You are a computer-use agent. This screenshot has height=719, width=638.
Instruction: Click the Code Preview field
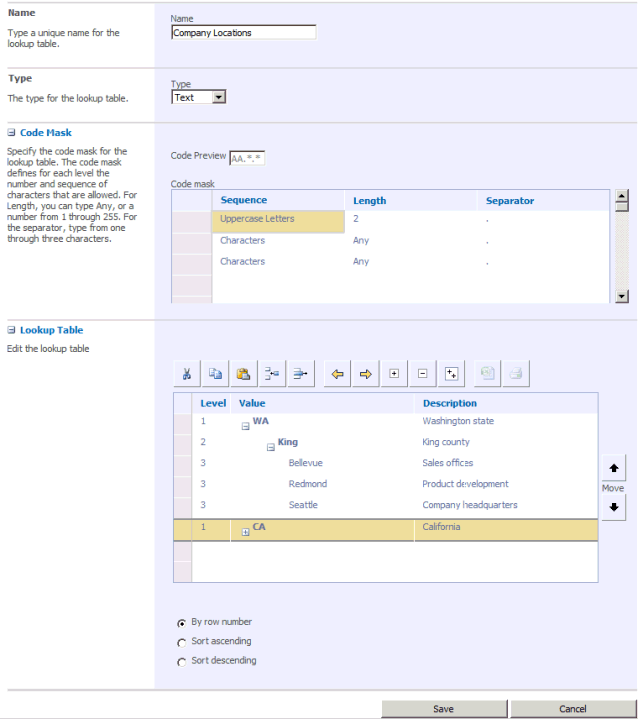click(247, 158)
